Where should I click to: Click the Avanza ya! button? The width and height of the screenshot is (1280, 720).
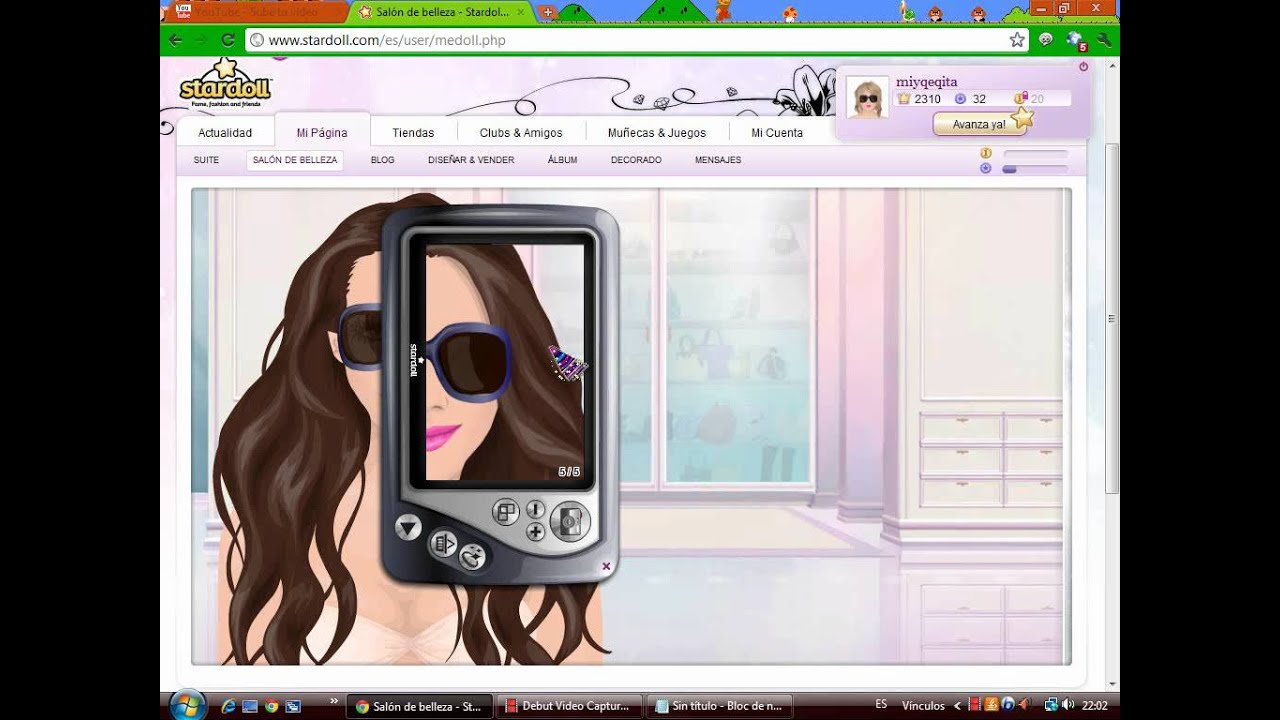click(x=979, y=124)
